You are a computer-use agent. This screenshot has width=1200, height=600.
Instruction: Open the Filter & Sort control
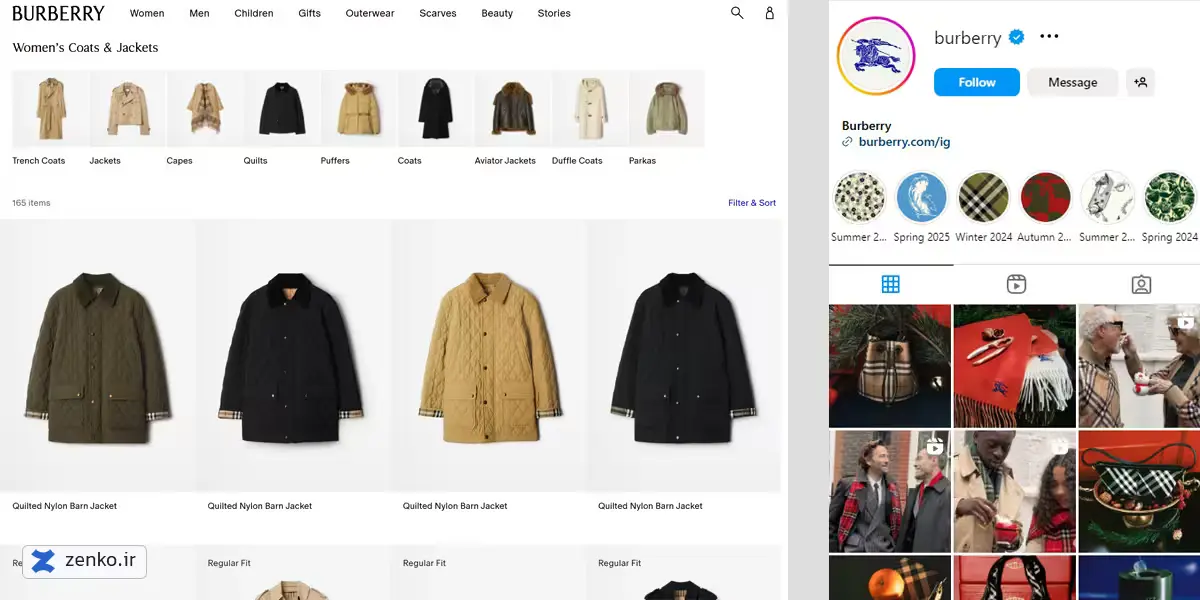(752, 203)
